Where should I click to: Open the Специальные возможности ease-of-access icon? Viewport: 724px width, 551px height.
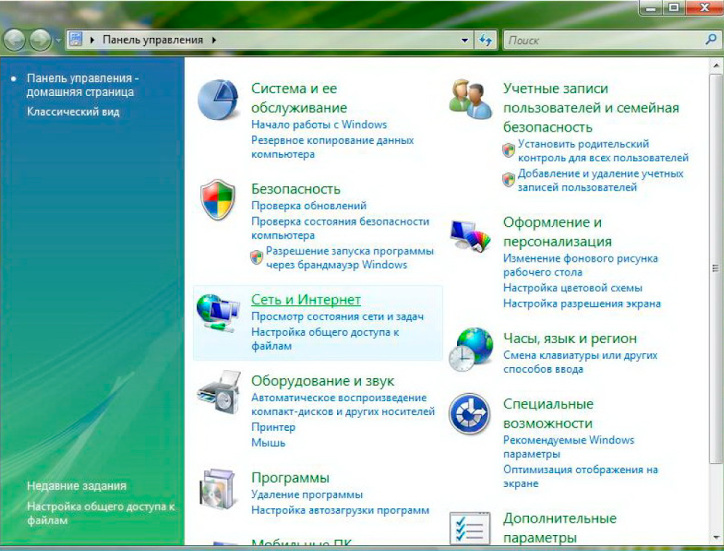469,413
